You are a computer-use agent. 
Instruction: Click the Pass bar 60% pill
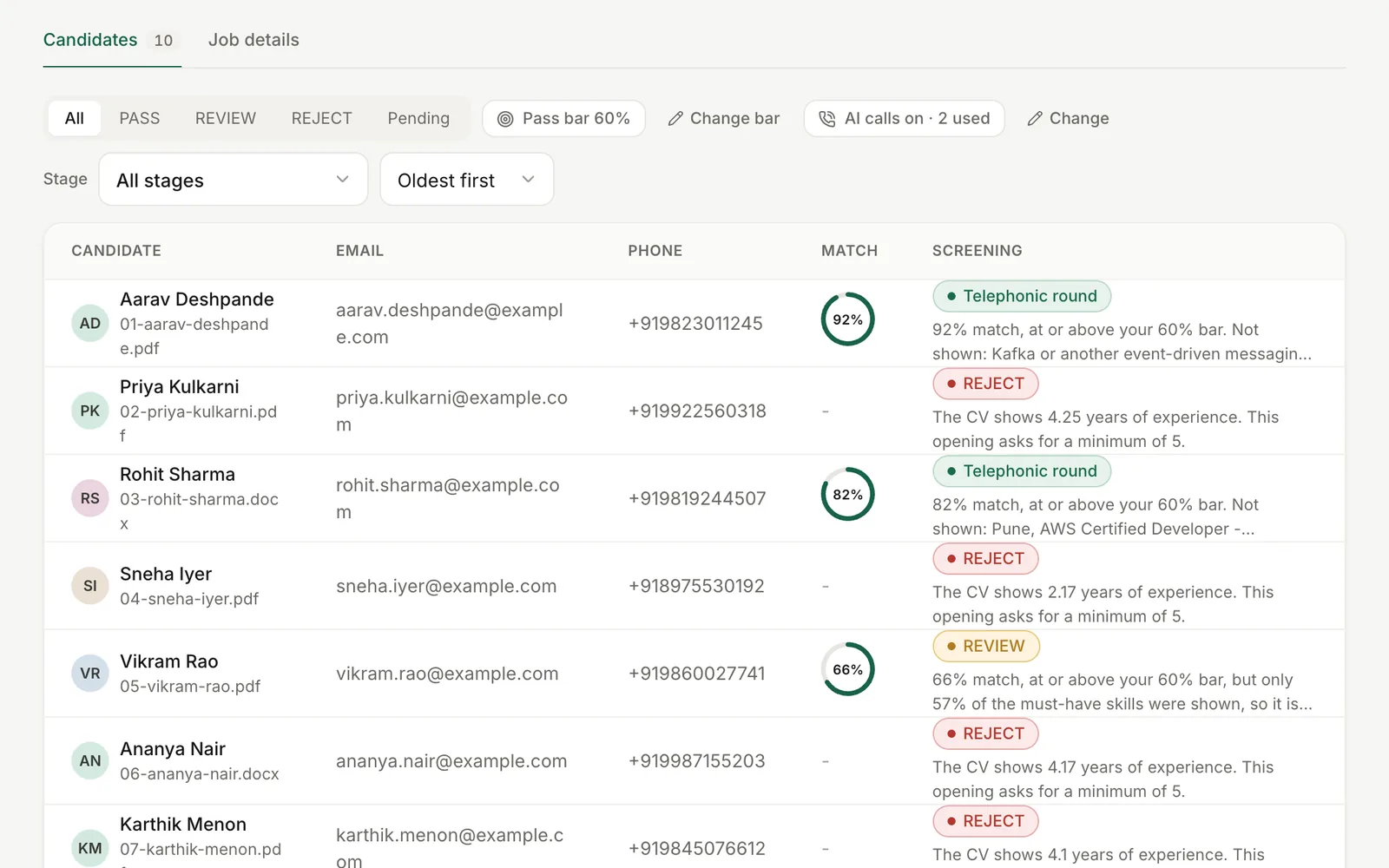point(563,119)
